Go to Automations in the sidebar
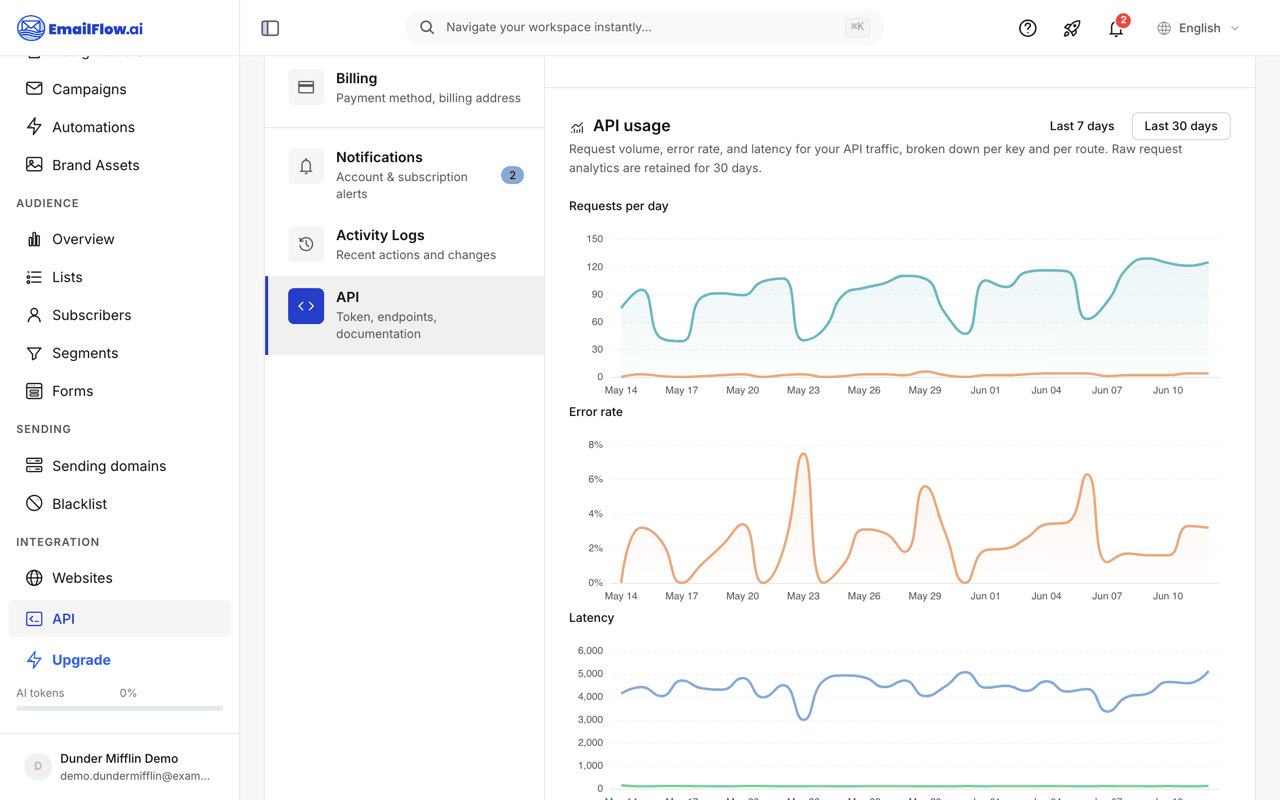1280x800 pixels. pos(119,127)
